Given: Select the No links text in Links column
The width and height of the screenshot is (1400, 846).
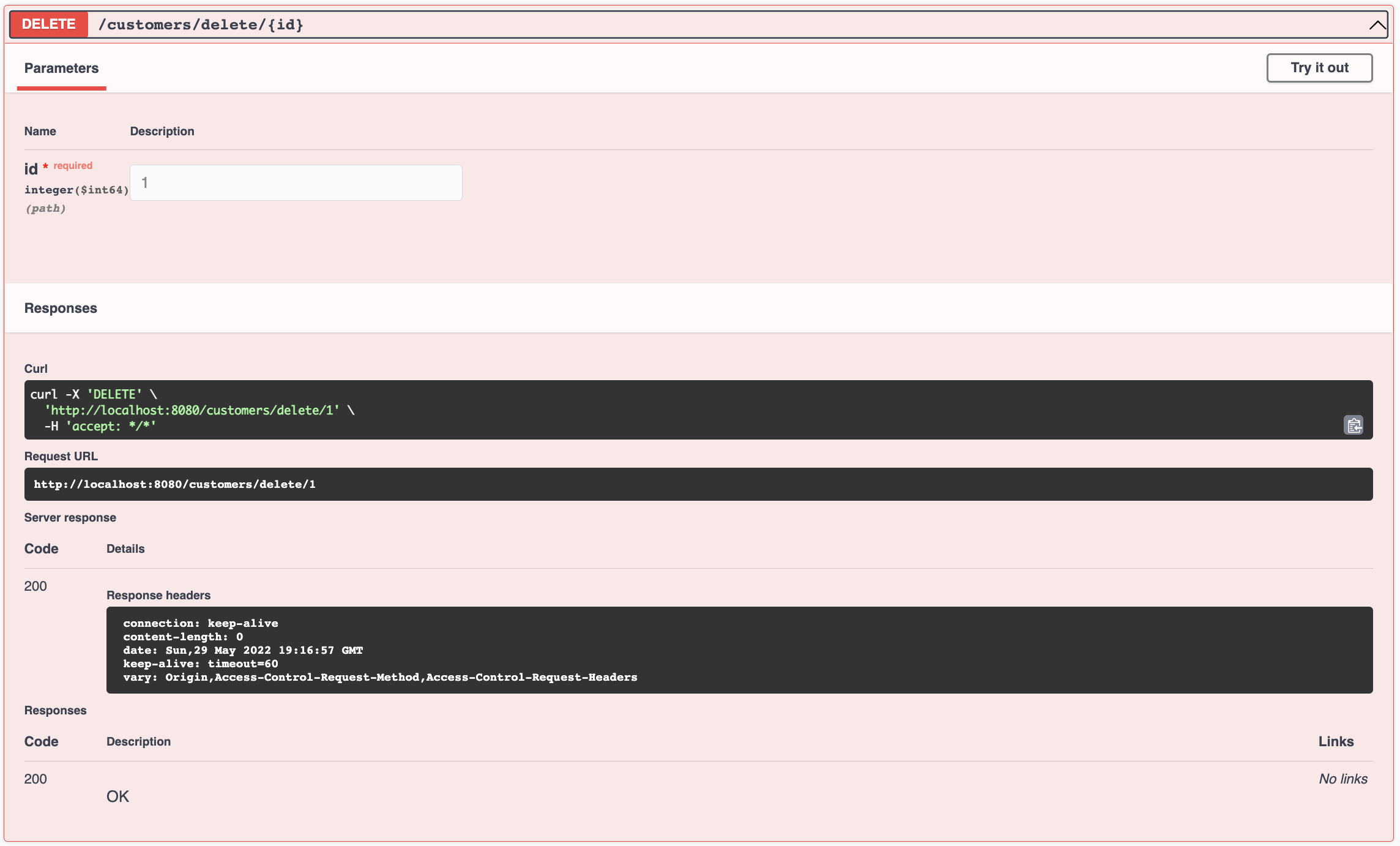Looking at the screenshot, I should click(x=1342, y=779).
